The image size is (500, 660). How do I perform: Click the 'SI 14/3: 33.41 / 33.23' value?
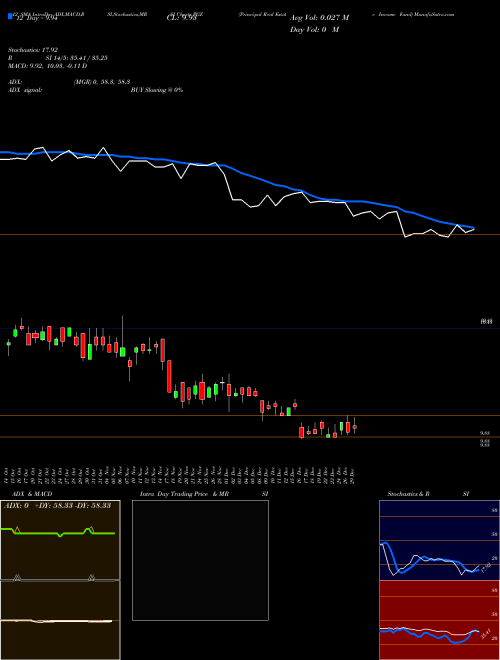coord(77,58)
